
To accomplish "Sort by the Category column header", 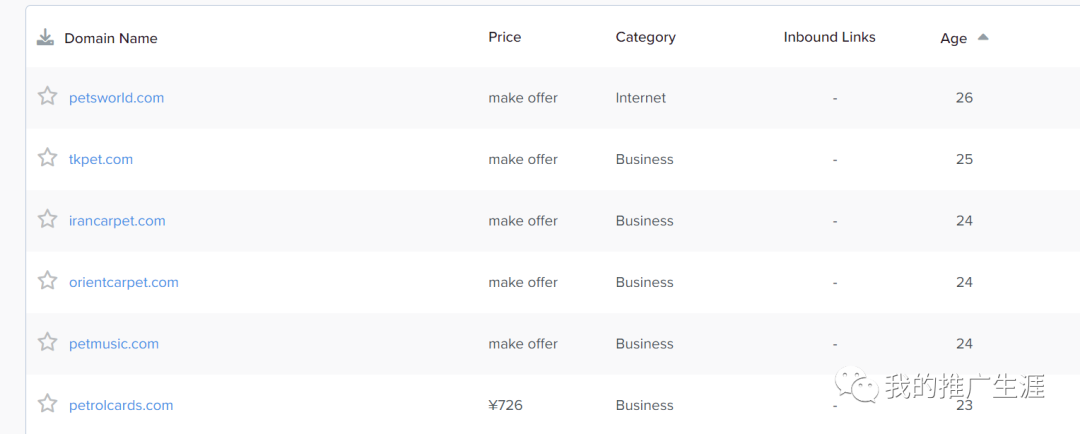I will tap(645, 37).
